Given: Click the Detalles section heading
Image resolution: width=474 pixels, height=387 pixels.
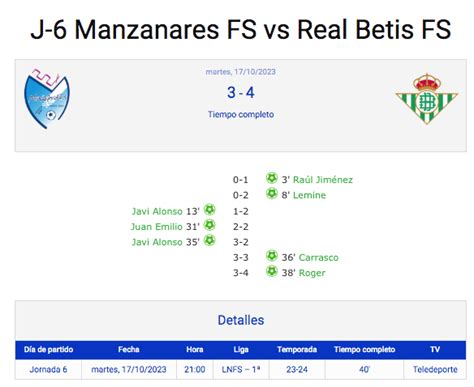Looking at the screenshot, I should click(x=241, y=320).
